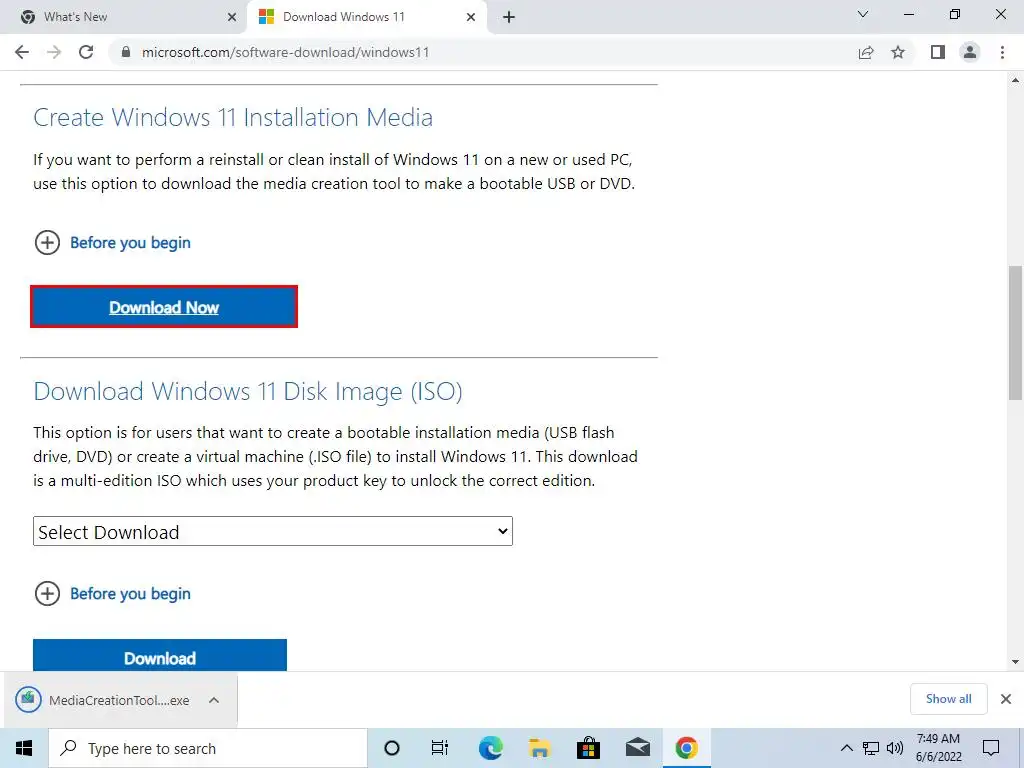Click the Create Windows 11 Installation Media heading
Screen dimensions: 1024x768
(233, 118)
